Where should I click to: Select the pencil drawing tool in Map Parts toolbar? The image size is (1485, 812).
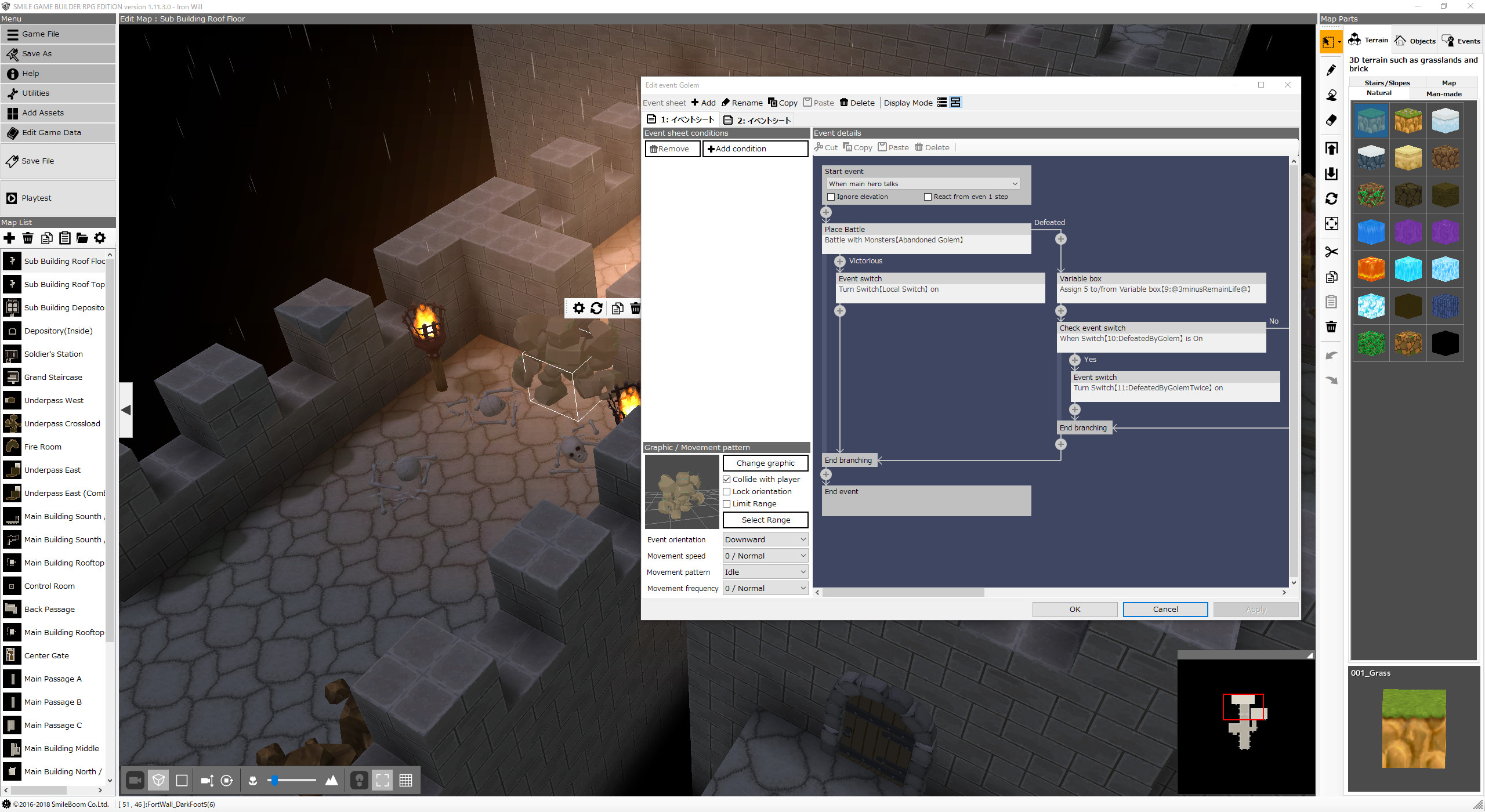(1331, 70)
